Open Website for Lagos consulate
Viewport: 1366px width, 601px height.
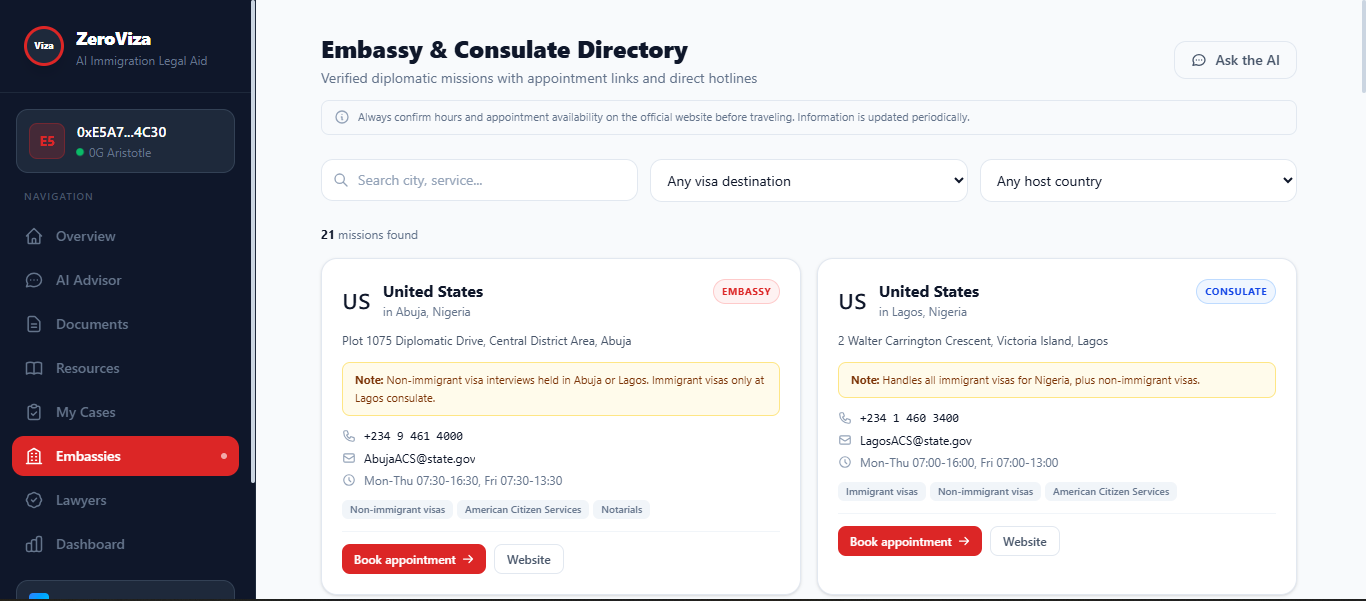tap(1025, 541)
